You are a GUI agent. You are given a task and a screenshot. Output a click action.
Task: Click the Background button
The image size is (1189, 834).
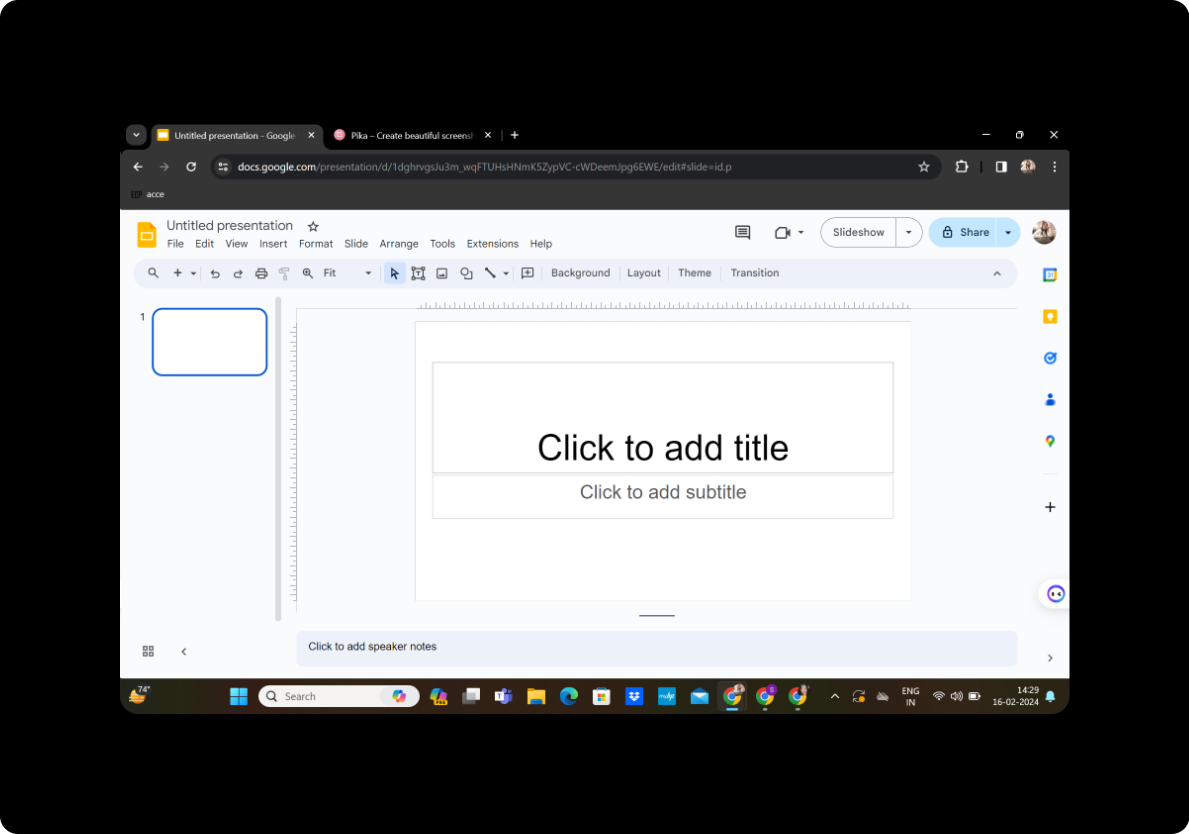coord(580,273)
